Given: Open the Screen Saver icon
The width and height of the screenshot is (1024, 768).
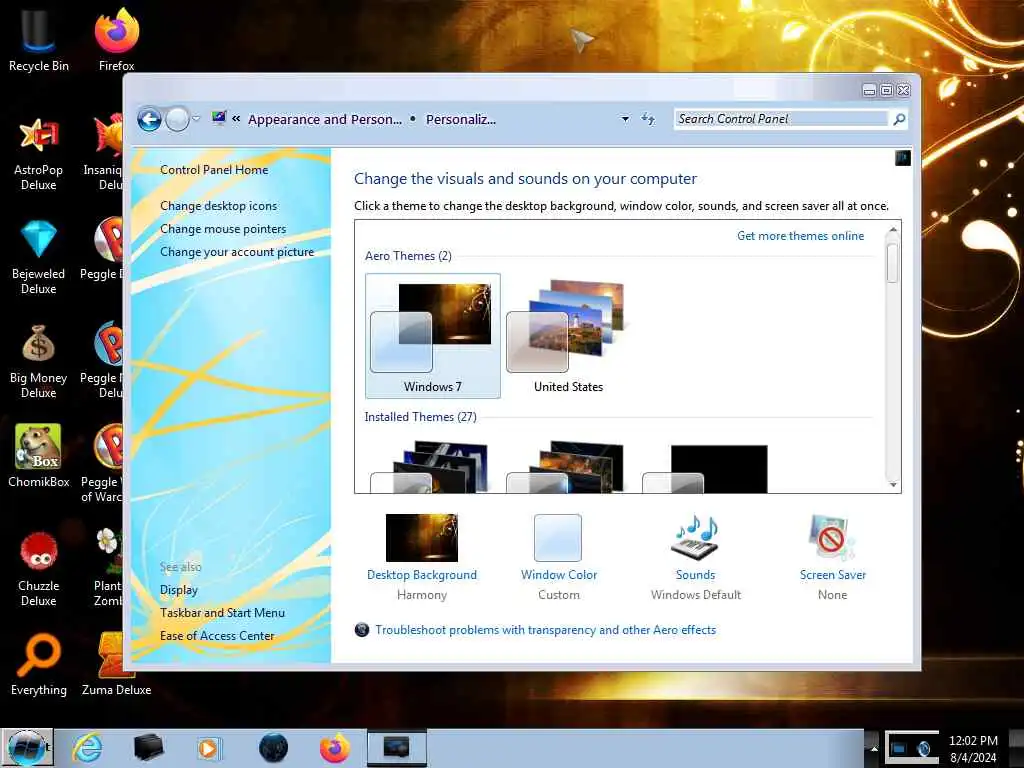Looking at the screenshot, I should [x=832, y=537].
